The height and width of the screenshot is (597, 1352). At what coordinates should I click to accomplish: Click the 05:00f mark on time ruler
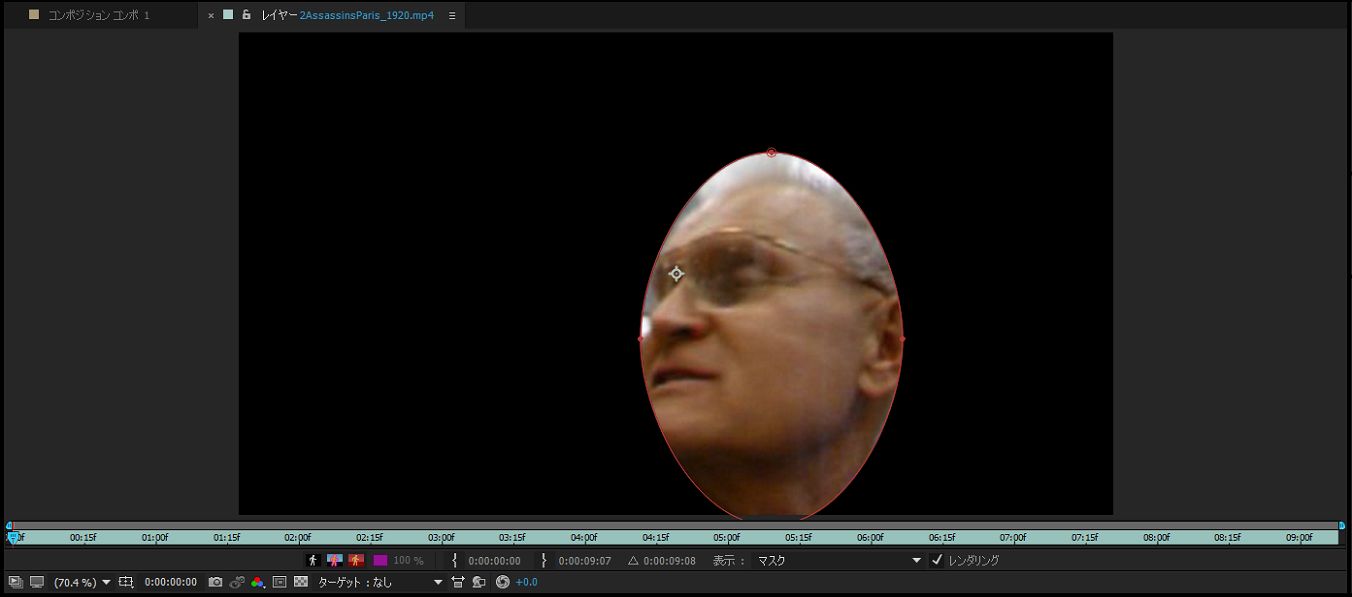pyautogui.click(x=727, y=537)
